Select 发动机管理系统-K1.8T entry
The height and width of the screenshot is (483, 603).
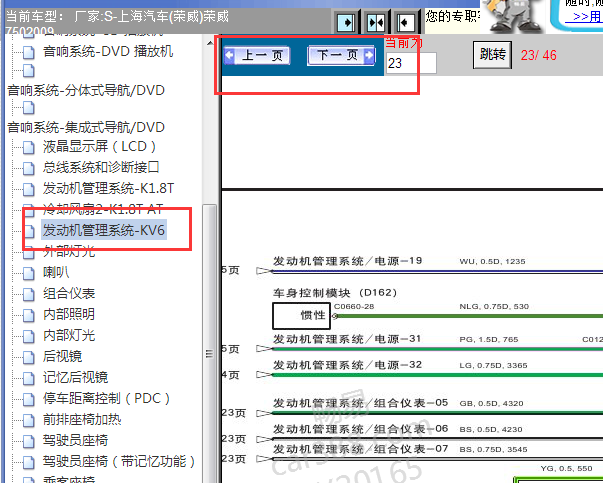(x=108, y=188)
